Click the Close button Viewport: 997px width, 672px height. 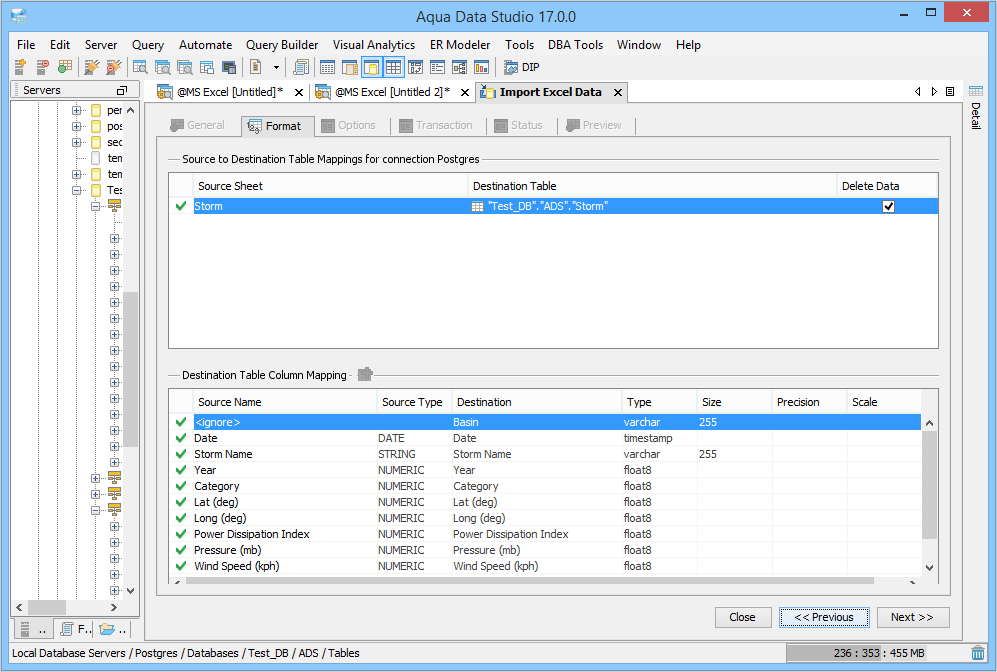(x=742, y=617)
